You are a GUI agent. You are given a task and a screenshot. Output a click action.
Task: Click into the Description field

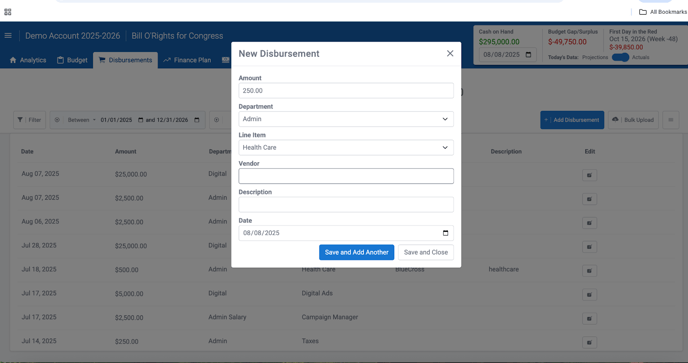tap(346, 205)
